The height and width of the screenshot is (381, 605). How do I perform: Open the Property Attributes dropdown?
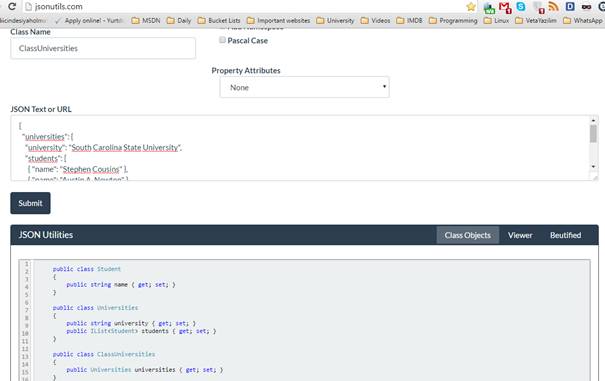click(304, 87)
